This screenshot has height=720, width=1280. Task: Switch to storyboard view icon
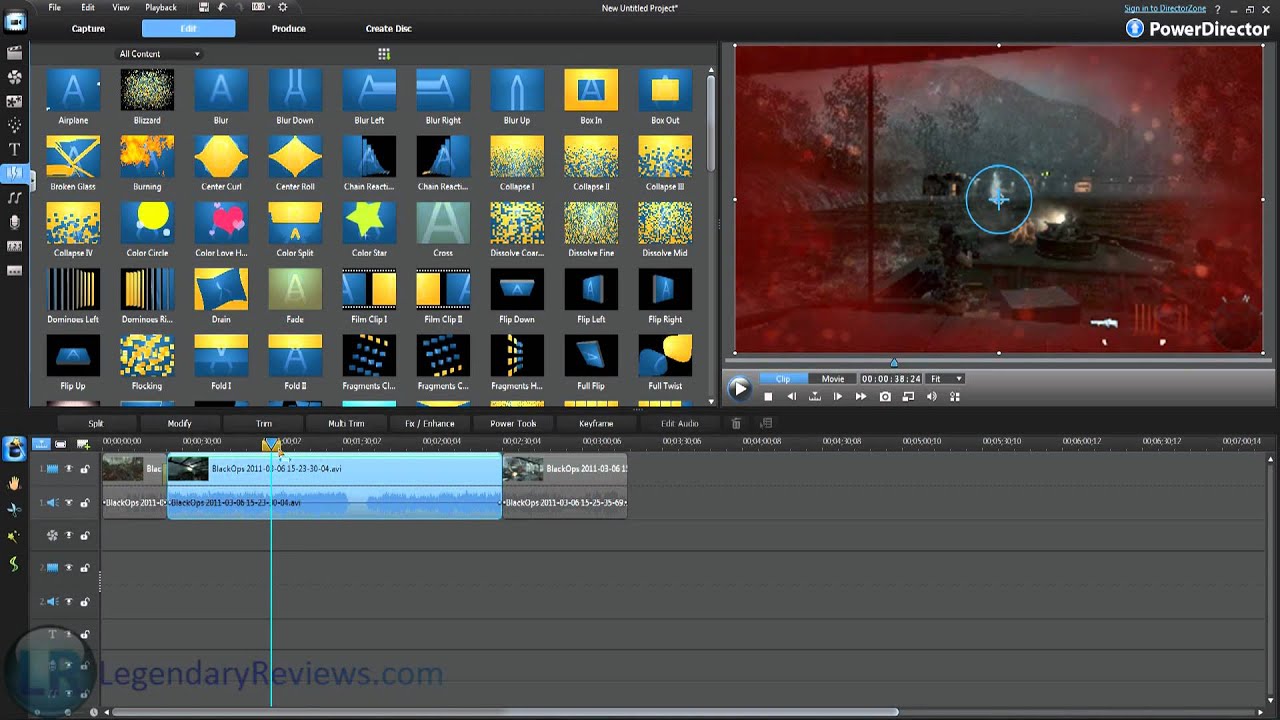(61, 443)
